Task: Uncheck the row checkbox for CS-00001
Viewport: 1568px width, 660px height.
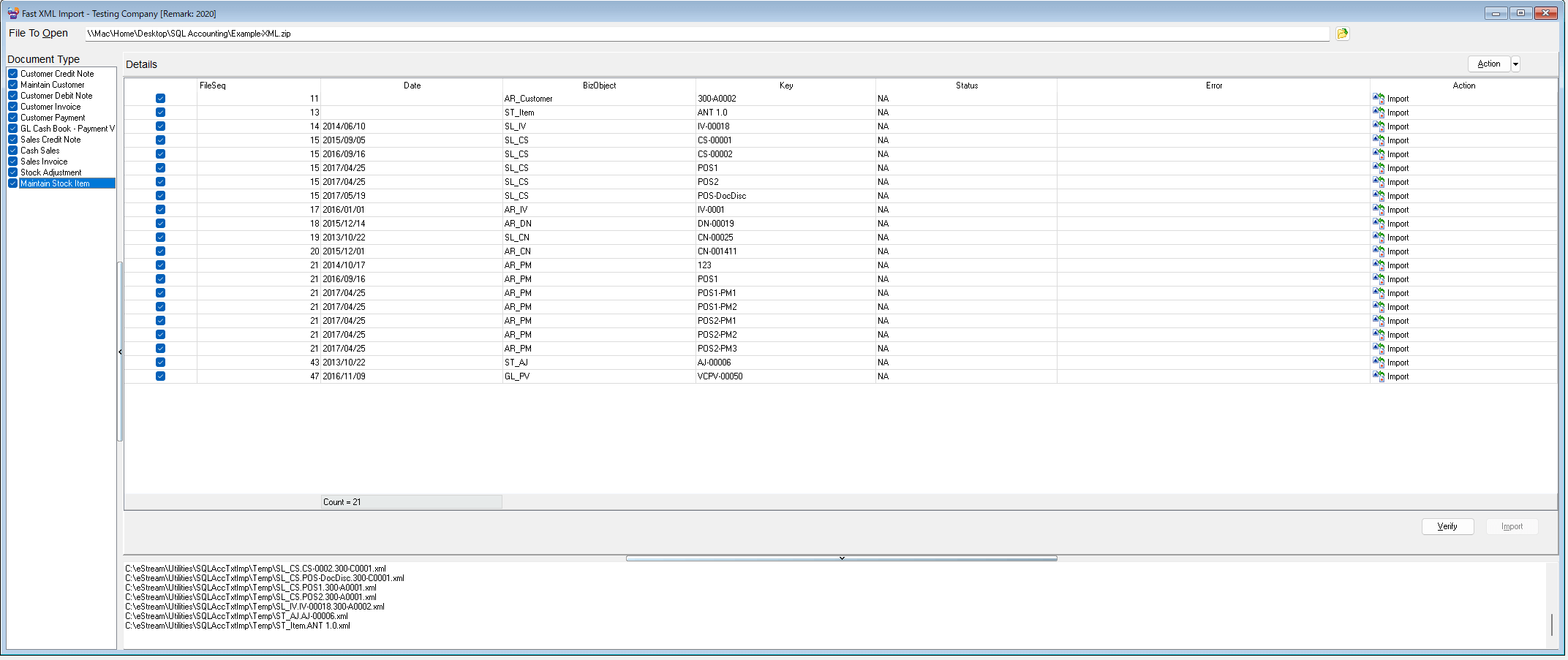Action: pyautogui.click(x=160, y=140)
